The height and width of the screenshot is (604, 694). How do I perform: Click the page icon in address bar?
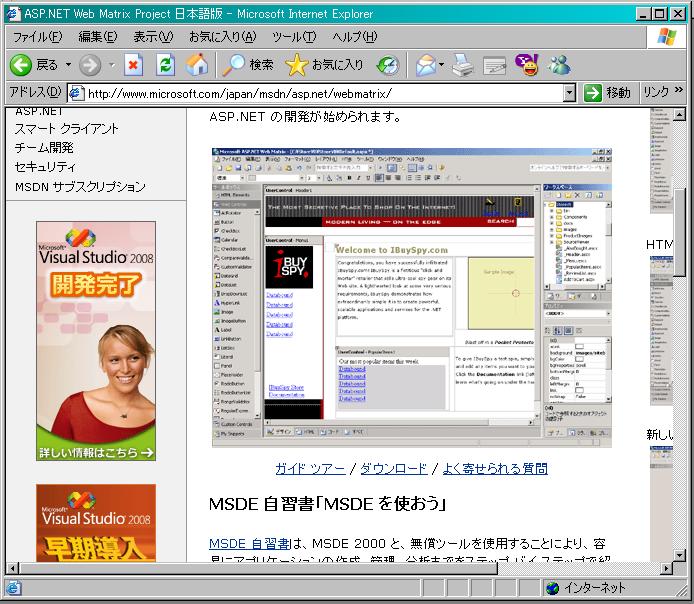(x=76, y=93)
